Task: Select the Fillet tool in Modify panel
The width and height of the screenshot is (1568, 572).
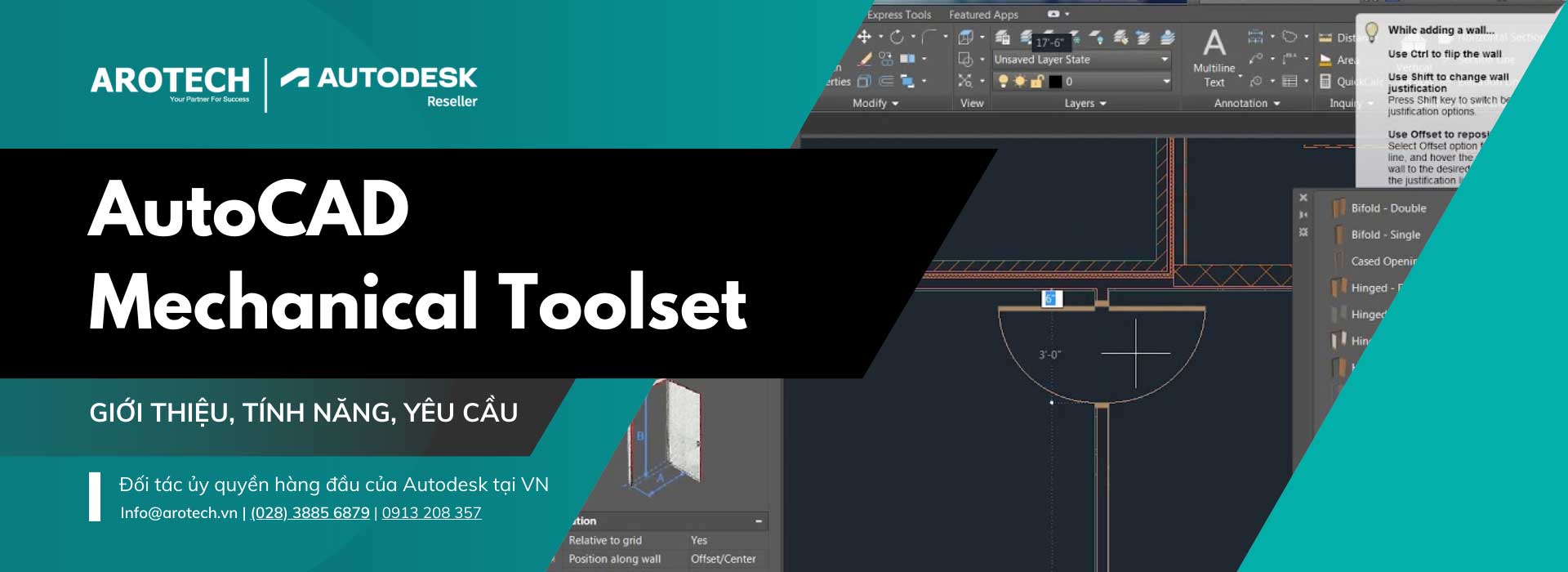Action: pyautogui.click(x=929, y=37)
